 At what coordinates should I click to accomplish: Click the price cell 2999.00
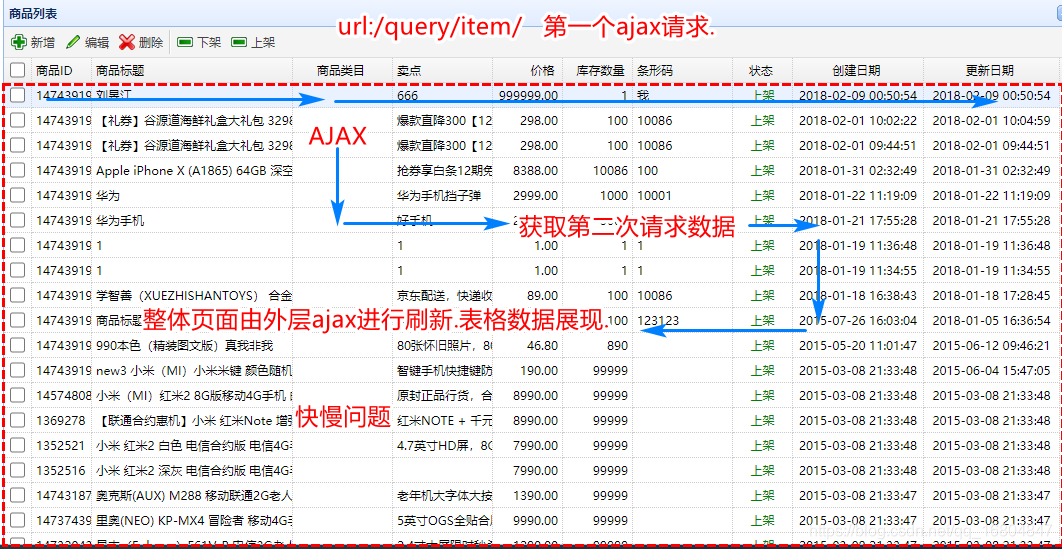[x=535, y=196]
